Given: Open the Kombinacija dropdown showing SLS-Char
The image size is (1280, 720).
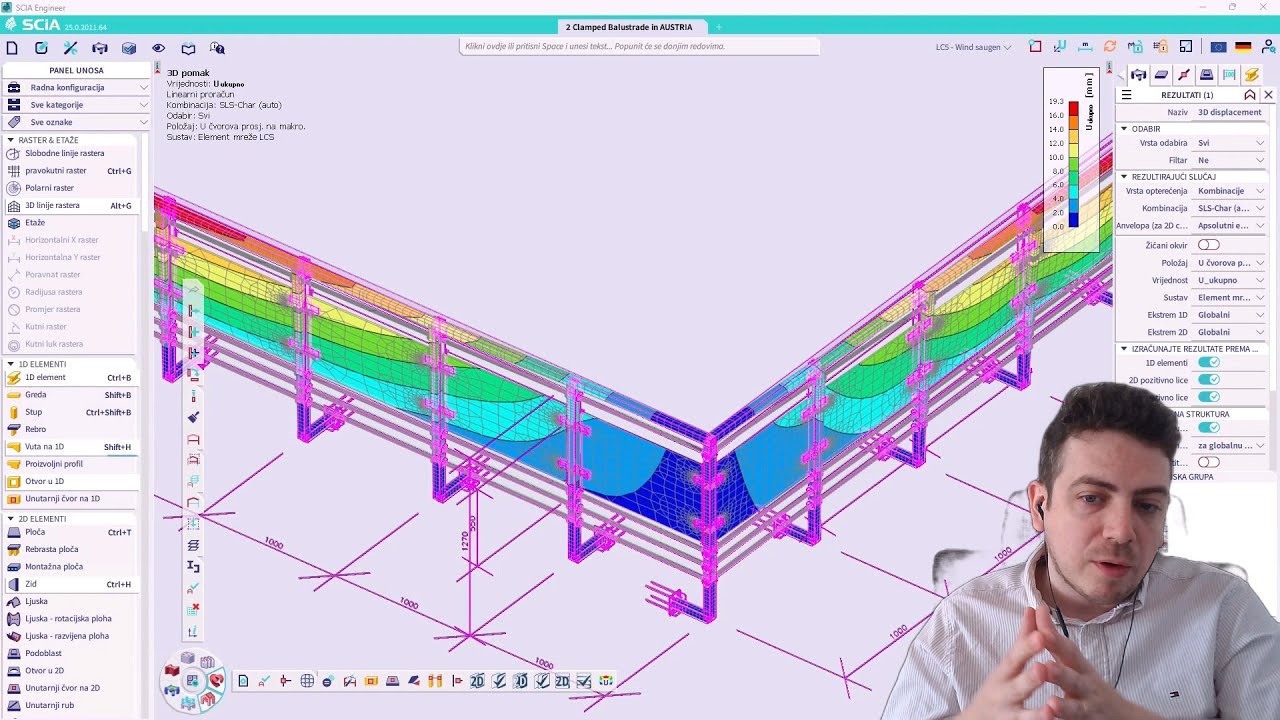Looking at the screenshot, I should pos(1231,208).
